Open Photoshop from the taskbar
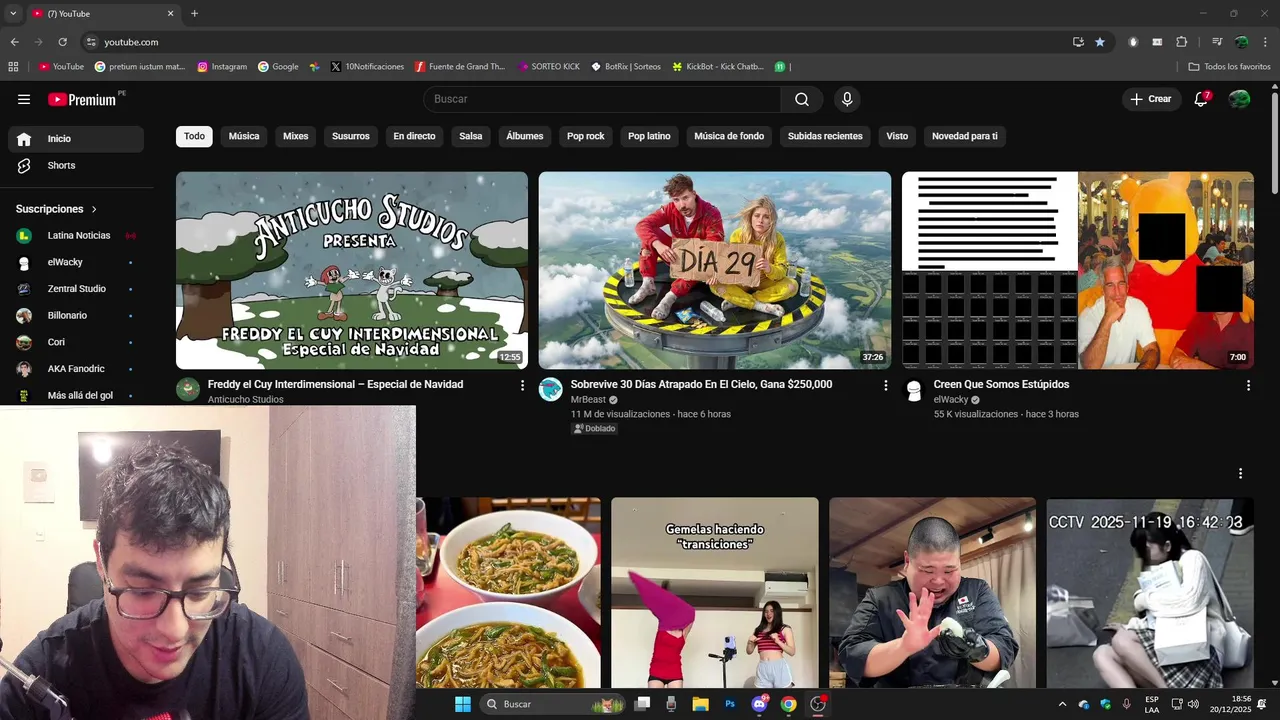This screenshot has width=1280, height=720. pos(730,704)
